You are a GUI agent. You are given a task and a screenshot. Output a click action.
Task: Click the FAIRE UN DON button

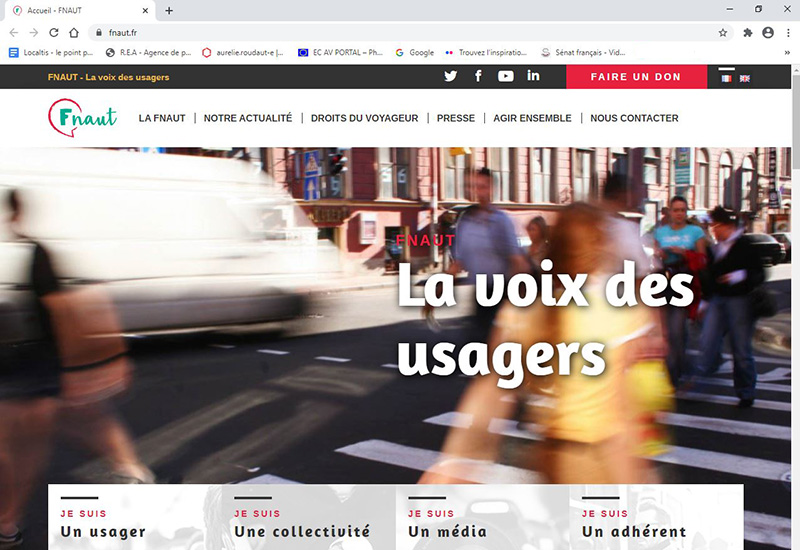(636, 77)
